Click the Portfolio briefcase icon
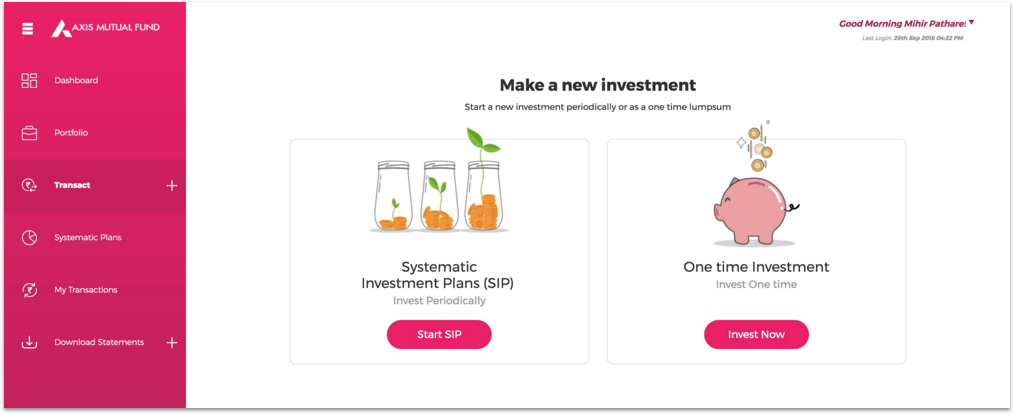Viewport: 1014px width, 414px height. click(29, 132)
